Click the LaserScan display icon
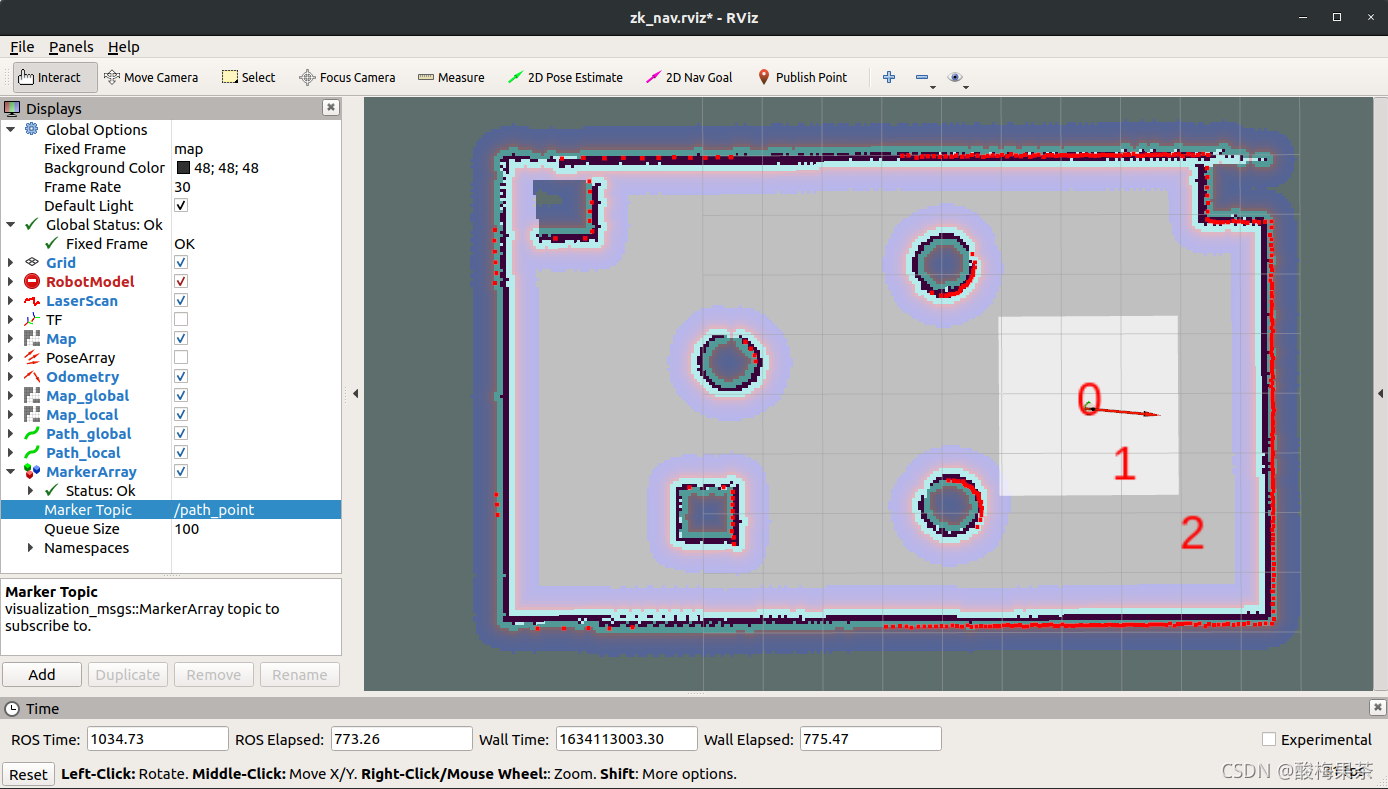 pyautogui.click(x=32, y=300)
